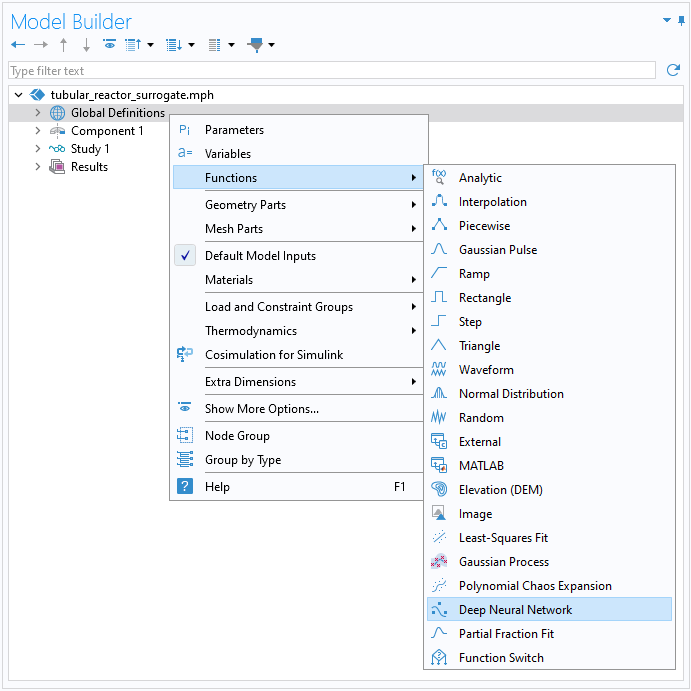The height and width of the screenshot is (691, 691).
Task: Click the Move Down arrow icon
Action: (86, 45)
